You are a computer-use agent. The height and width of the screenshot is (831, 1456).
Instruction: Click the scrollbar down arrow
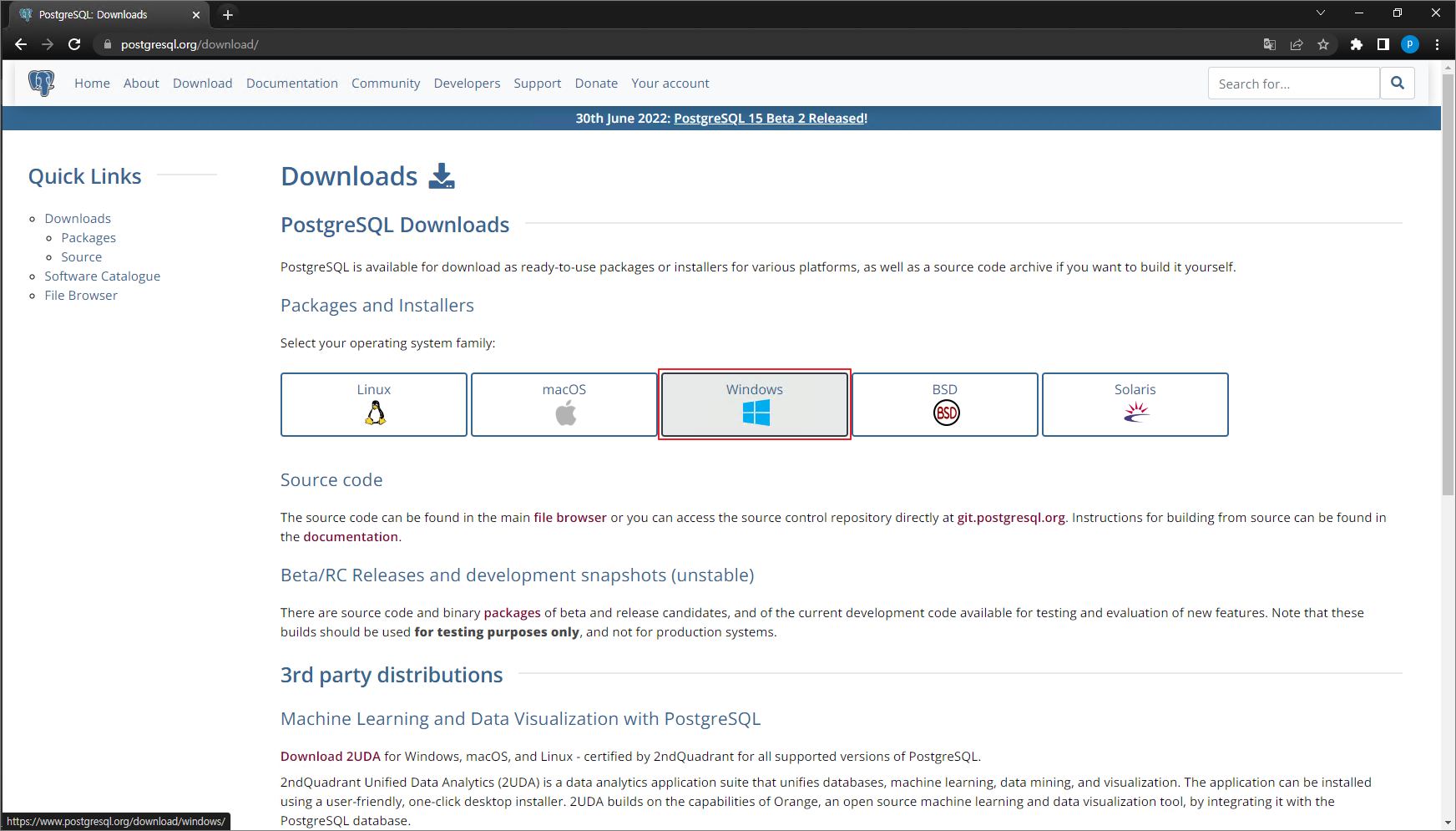click(x=1448, y=823)
